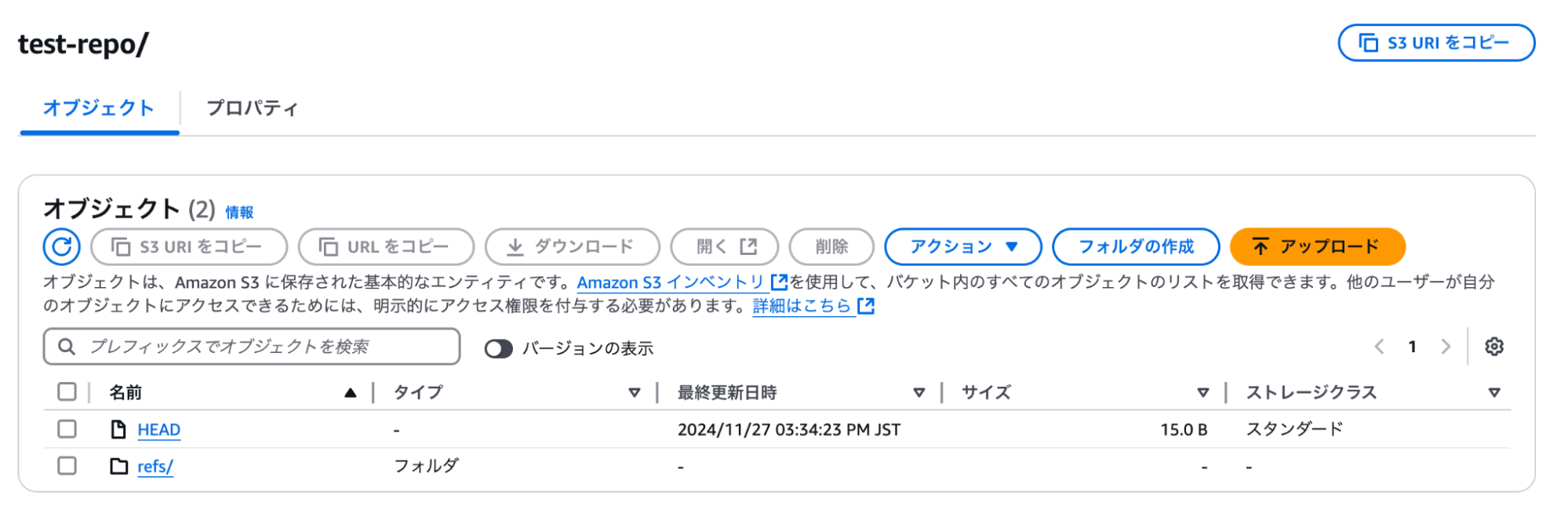Click the アップロード button
Viewport: 1568px width, 517px height.
(1317, 247)
